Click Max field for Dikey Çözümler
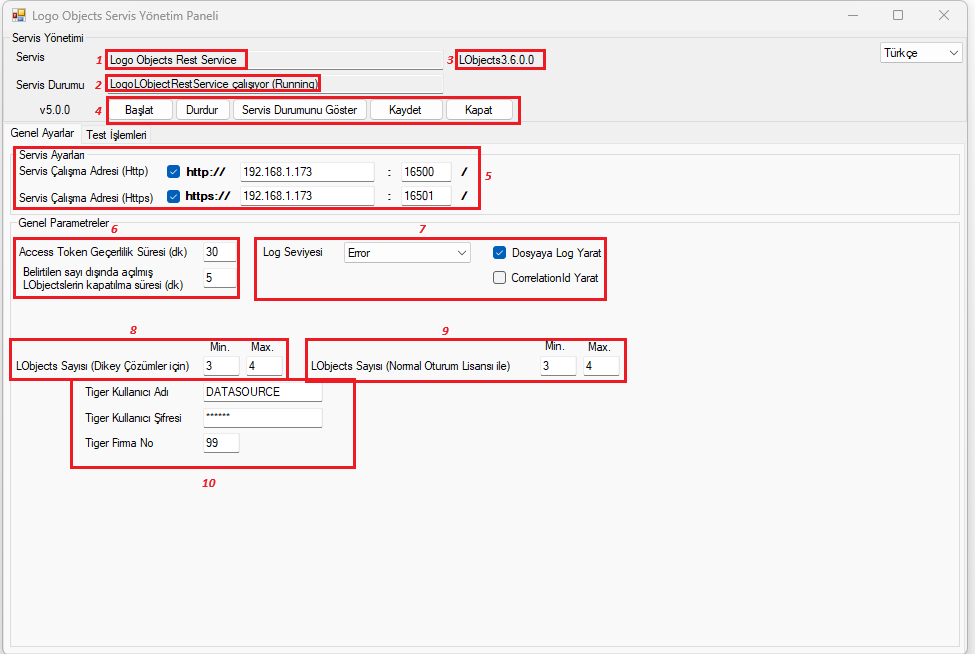975x654 pixels. pos(264,366)
